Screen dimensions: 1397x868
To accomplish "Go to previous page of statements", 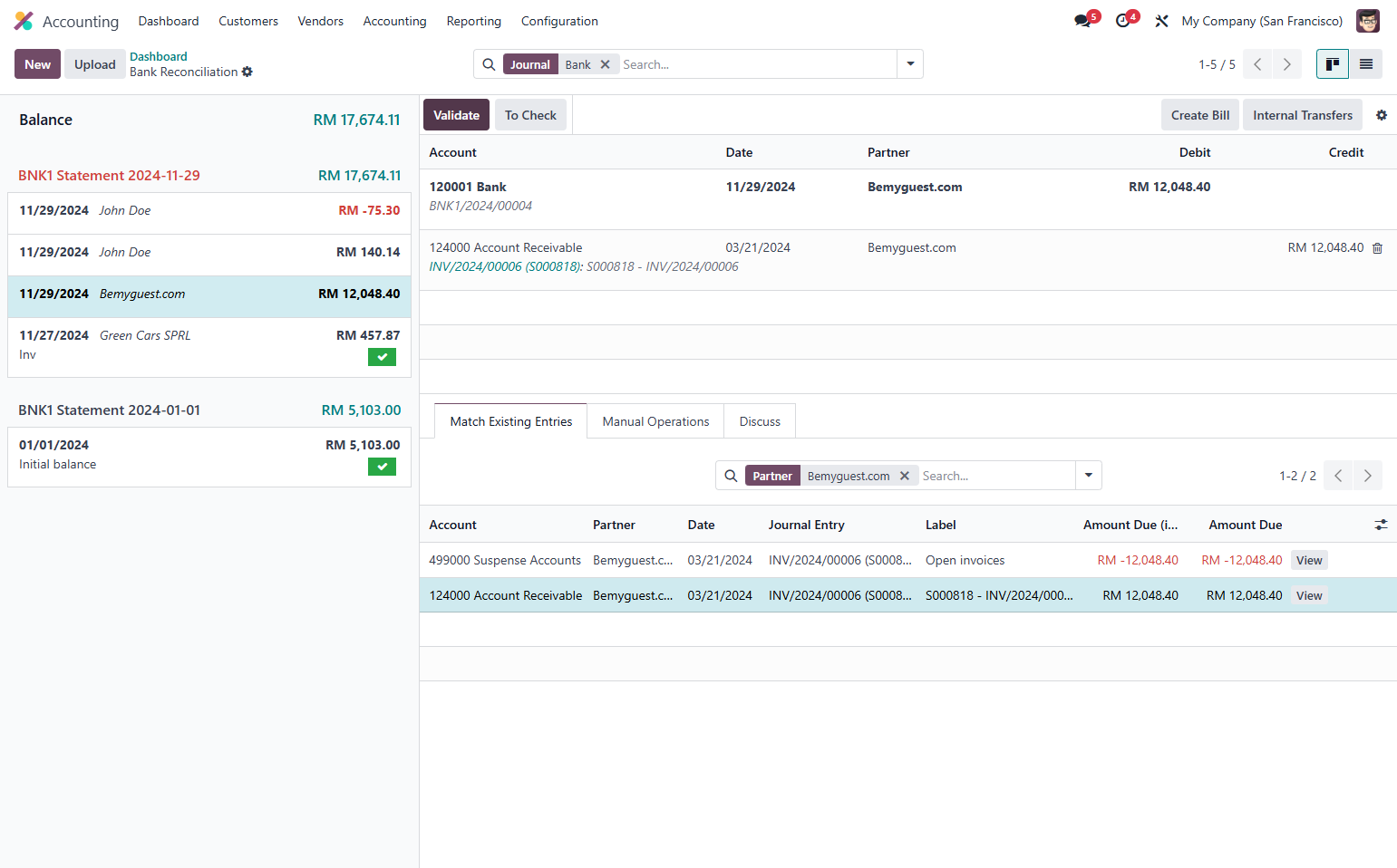I will pos(1257,64).
